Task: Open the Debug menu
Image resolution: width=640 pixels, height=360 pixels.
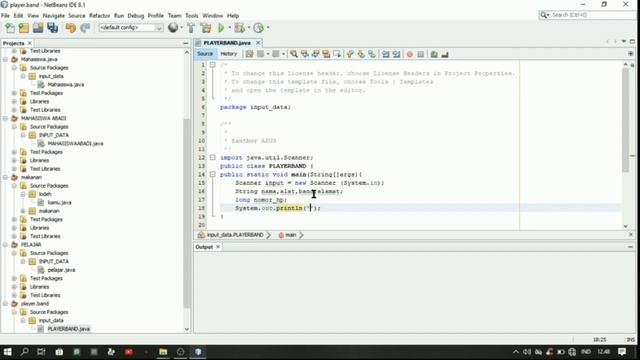Action: [136, 16]
